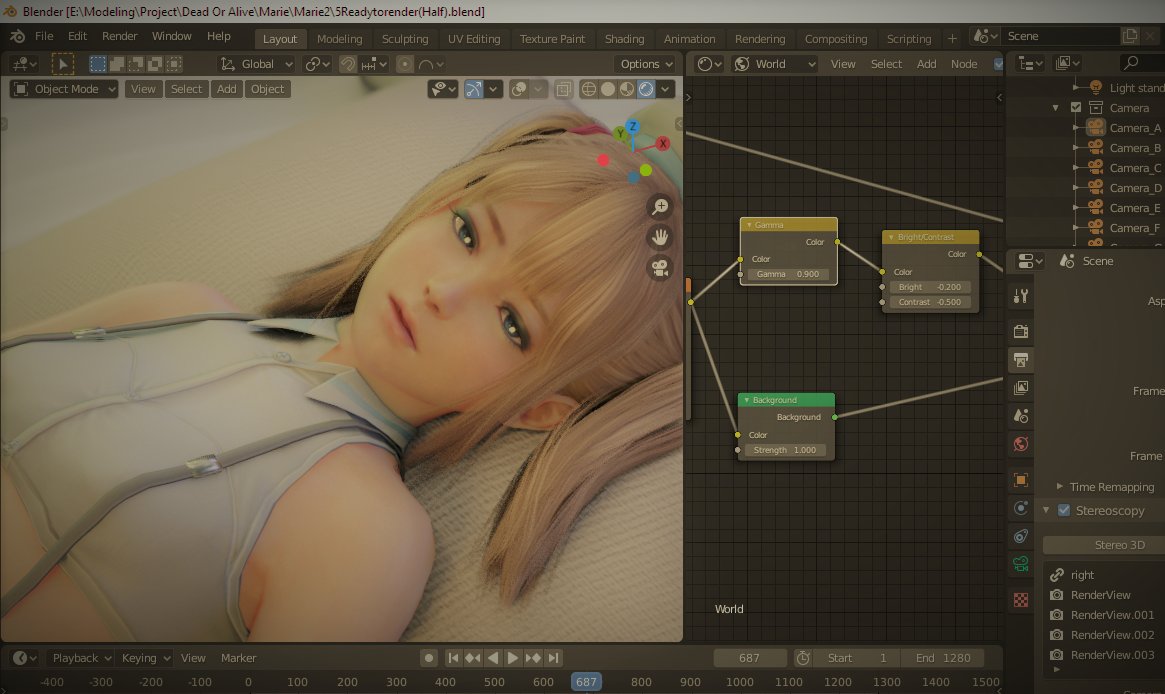Open the File menu
This screenshot has width=1165, height=694.
point(45,36)
